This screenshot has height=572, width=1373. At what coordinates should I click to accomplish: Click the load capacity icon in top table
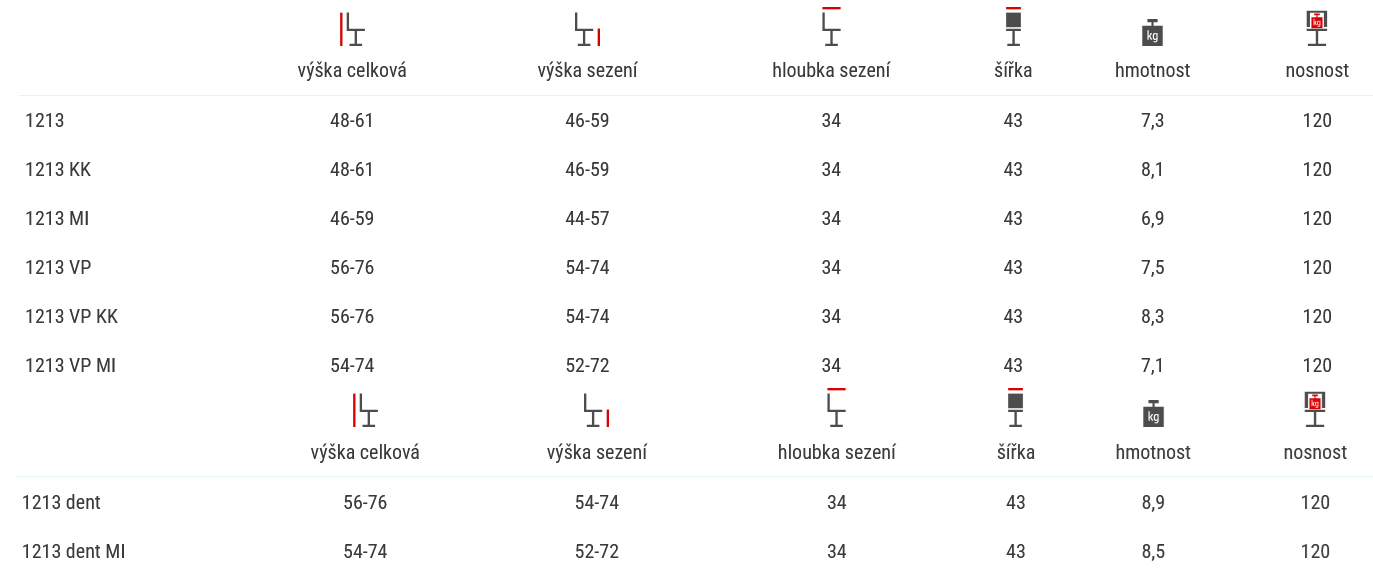tap(1317, 29)
